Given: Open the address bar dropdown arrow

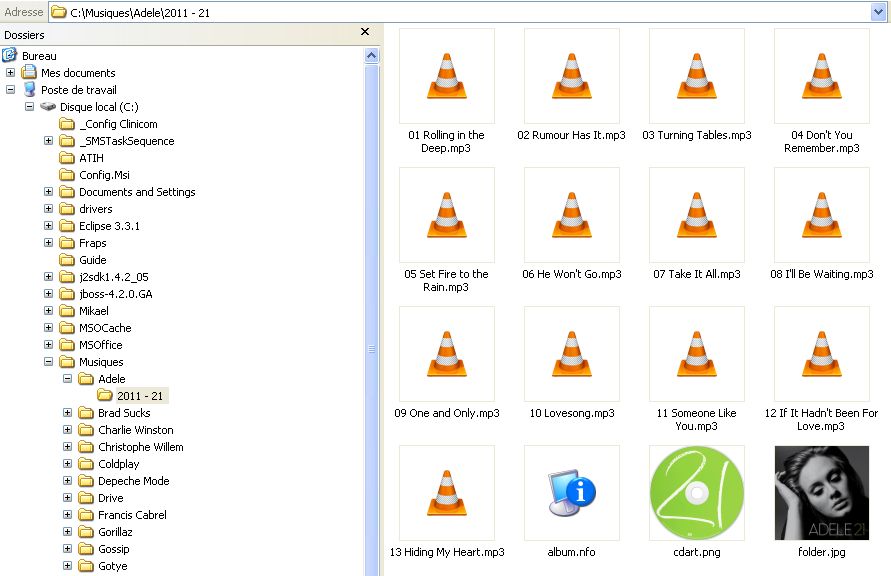Looking at the screenshot, I should tap(878, 12).
